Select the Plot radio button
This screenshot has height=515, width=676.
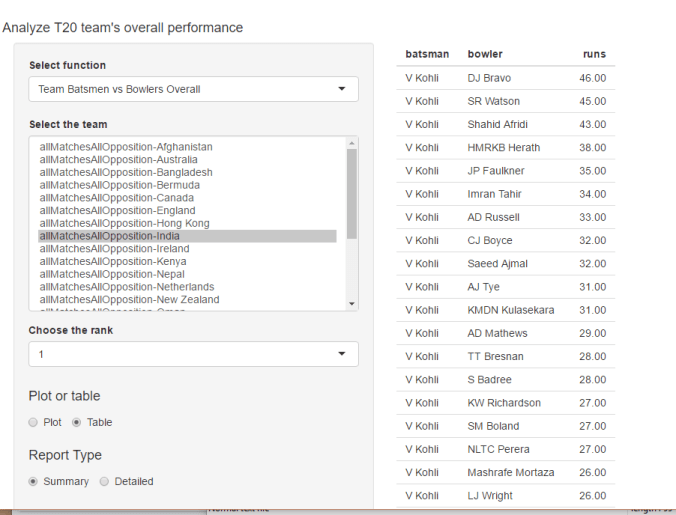click(34, 422)
